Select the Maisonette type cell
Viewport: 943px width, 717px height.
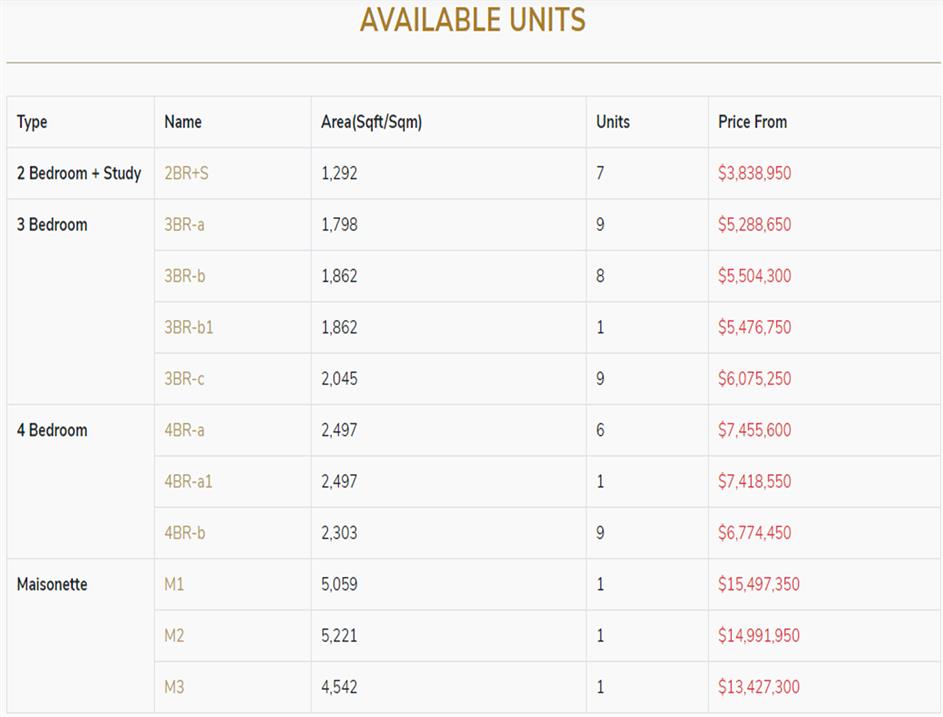52,584
